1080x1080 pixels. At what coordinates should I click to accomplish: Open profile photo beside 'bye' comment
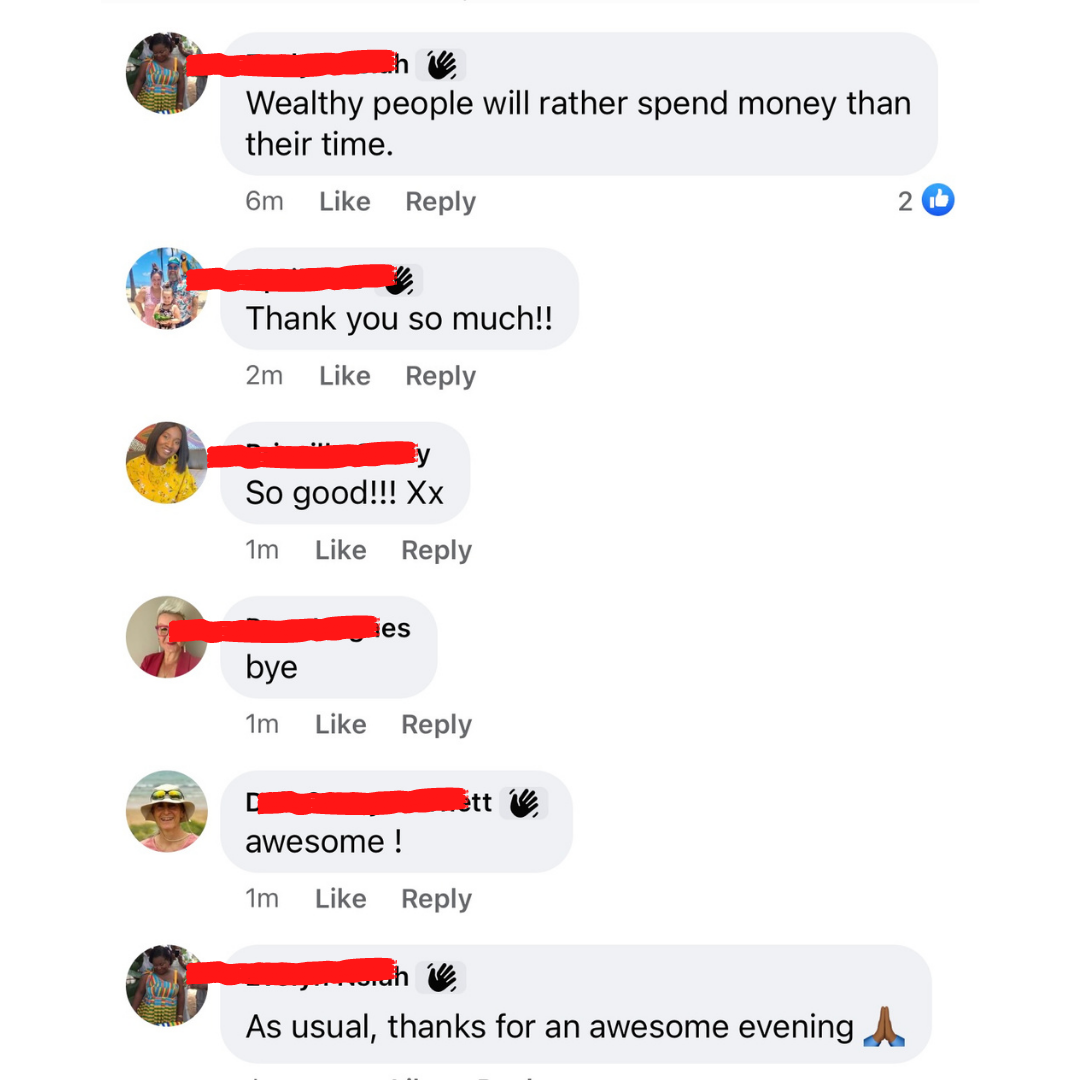coord(167,637)
